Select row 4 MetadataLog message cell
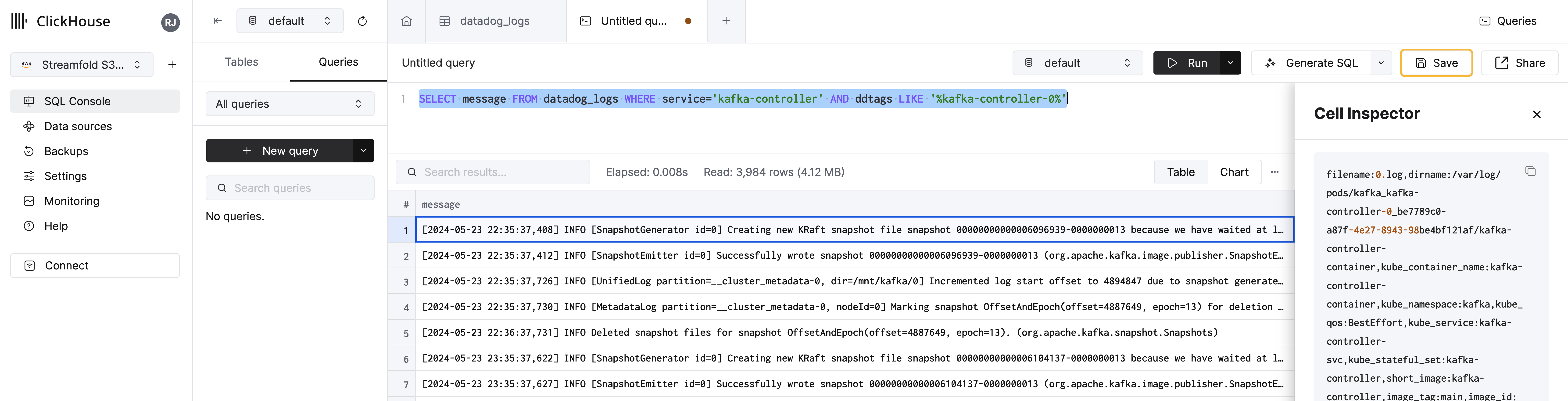1568x401 pixels. pyautogui.click(x=855, y=307)
